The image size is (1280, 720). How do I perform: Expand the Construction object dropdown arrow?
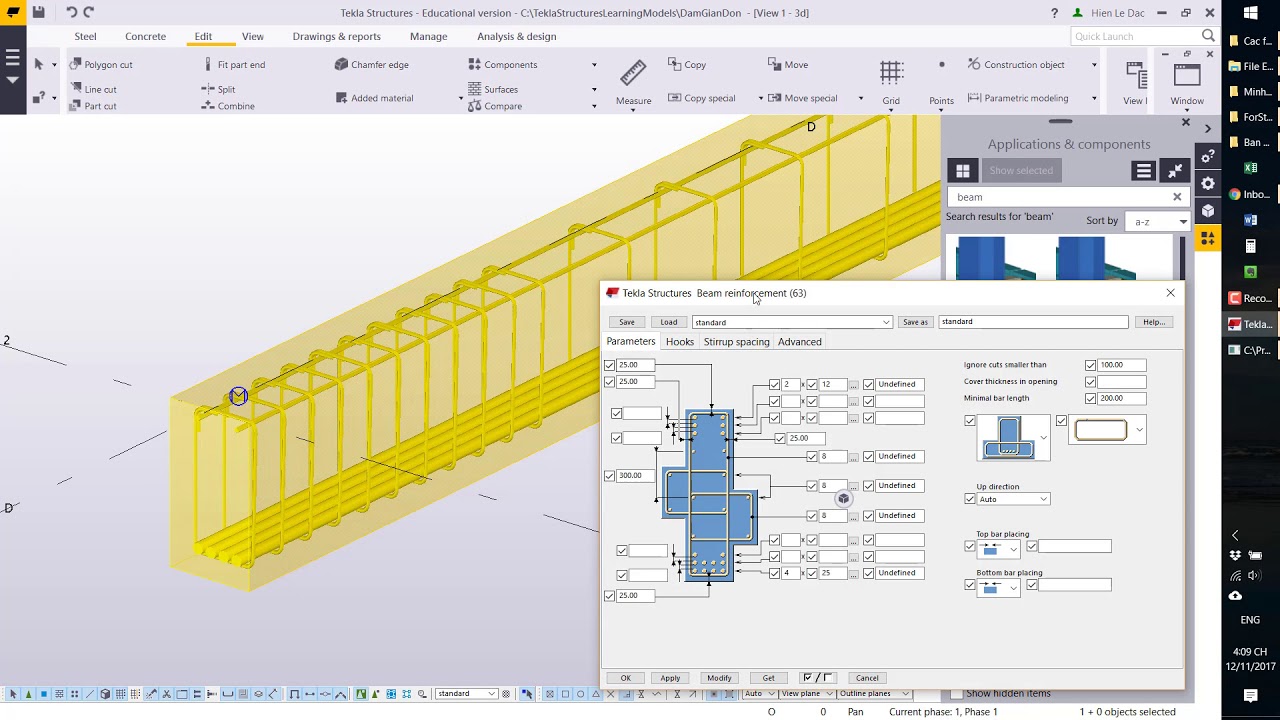(1094, 65)
